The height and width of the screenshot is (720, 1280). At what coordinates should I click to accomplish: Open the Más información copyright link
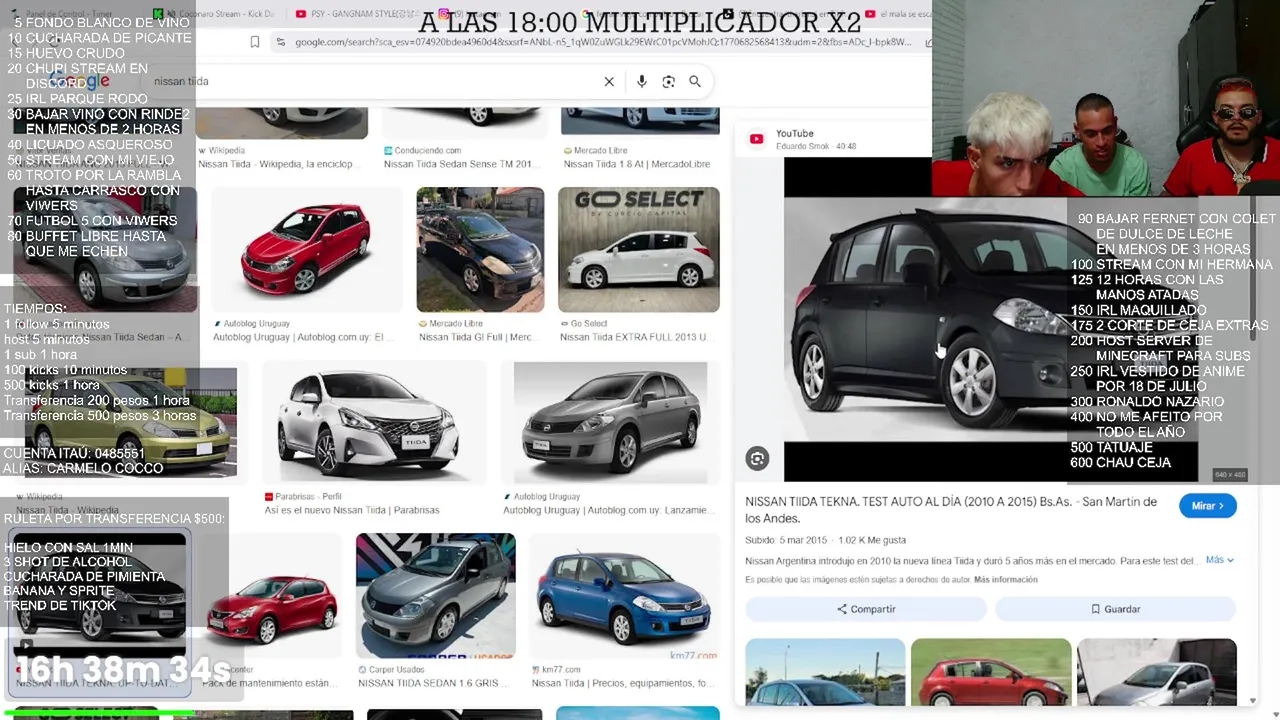click(x=1005, y=580)
